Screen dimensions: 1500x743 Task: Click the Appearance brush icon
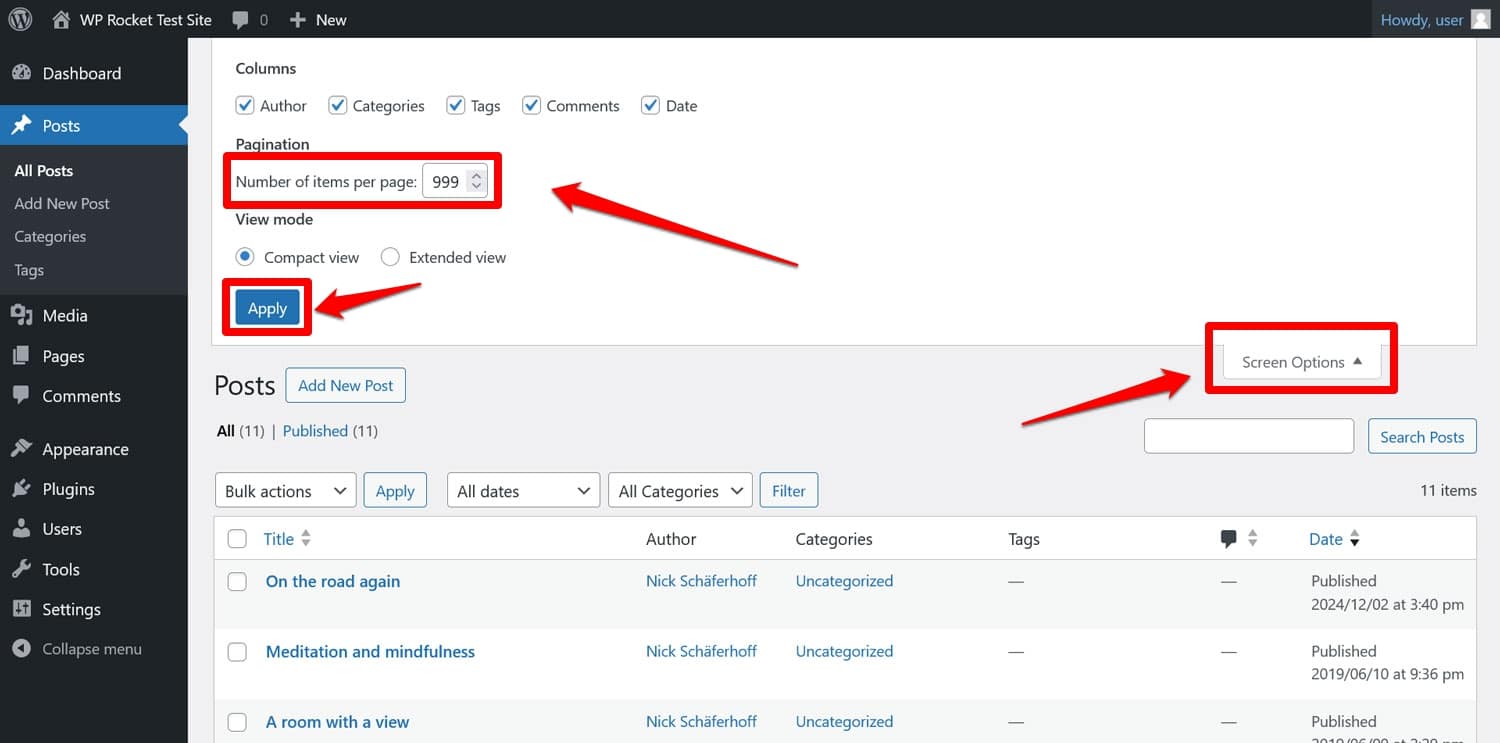point(21,449)
